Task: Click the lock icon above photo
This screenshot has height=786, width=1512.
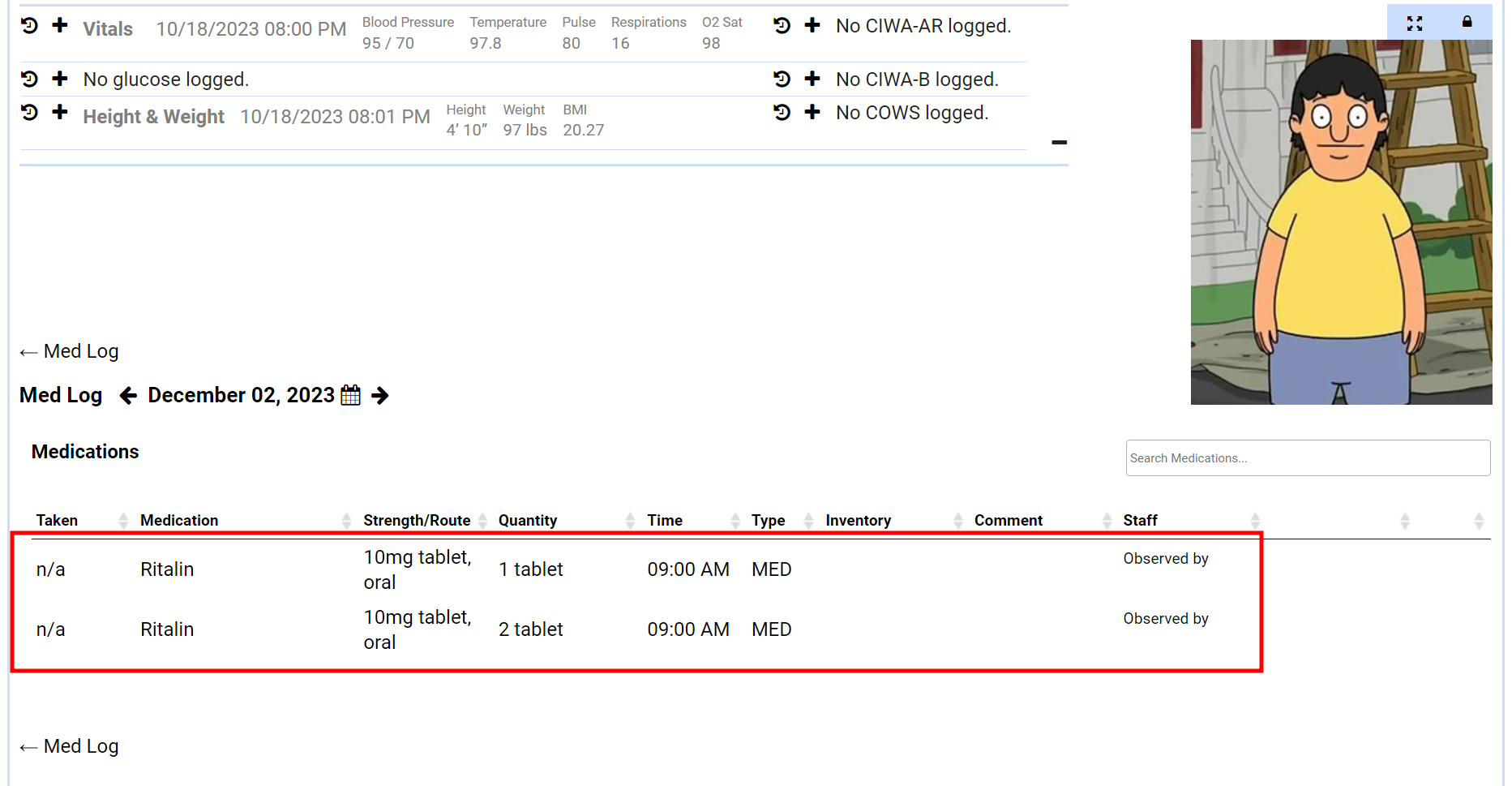Action: click(x=1467, y=22)
